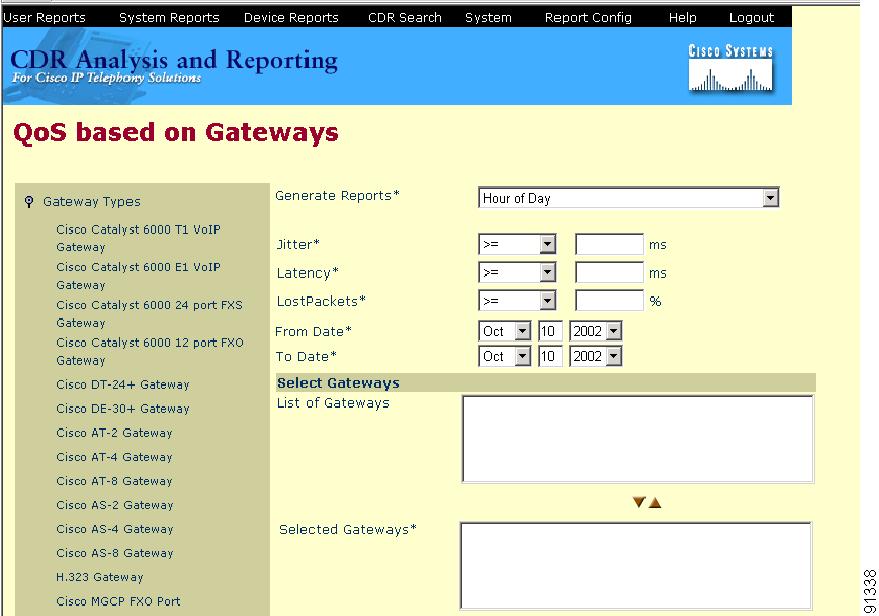The image size is (879, 616).
Task: Open the System Reports menu
Action: point(169,17)
